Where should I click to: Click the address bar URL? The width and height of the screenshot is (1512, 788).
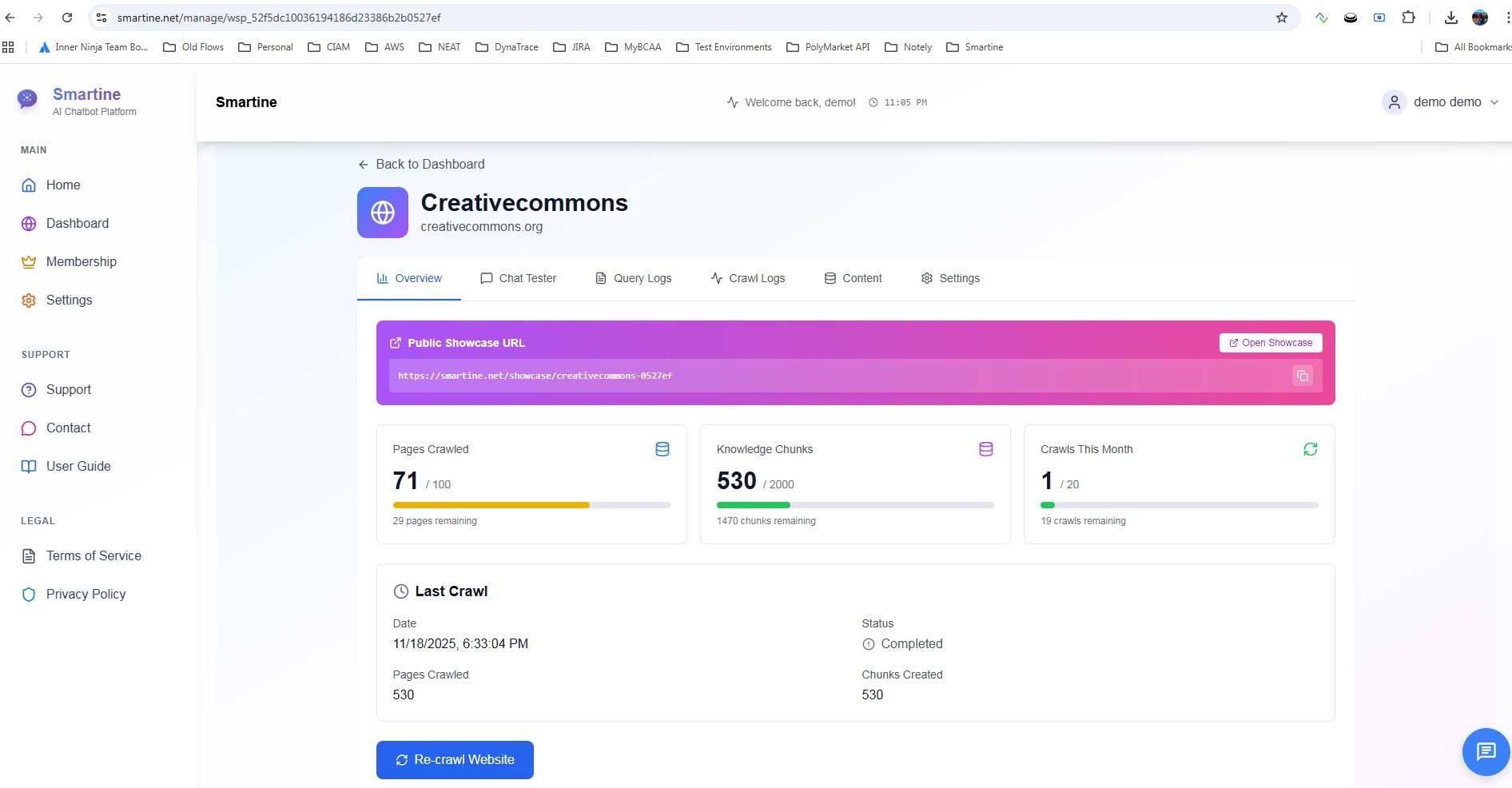tap(279, 18)
